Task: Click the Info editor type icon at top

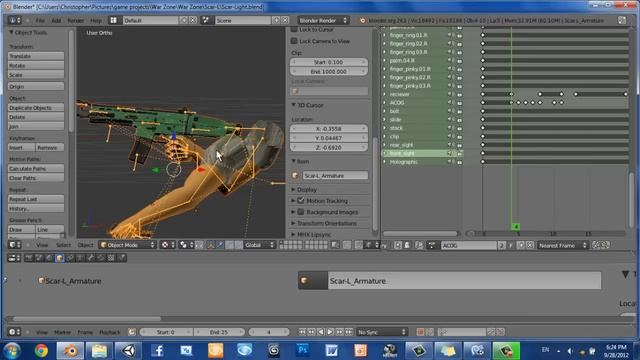Action: (x=15, y=20)
